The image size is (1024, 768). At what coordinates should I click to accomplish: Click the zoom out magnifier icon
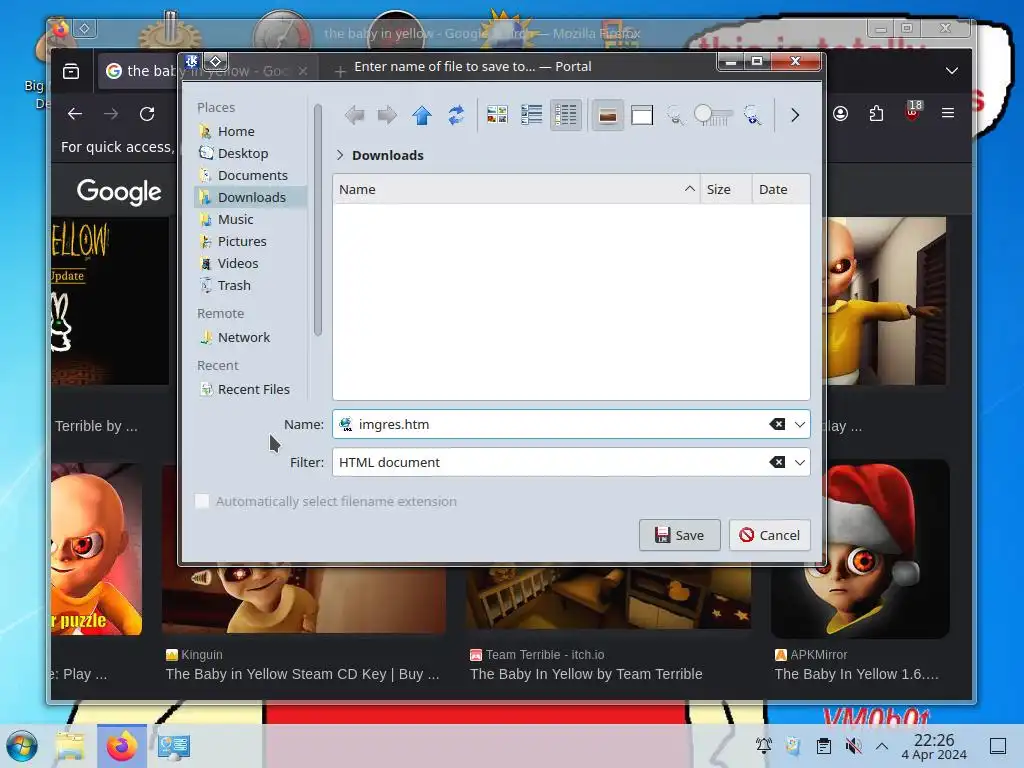[x=676, y=116]
